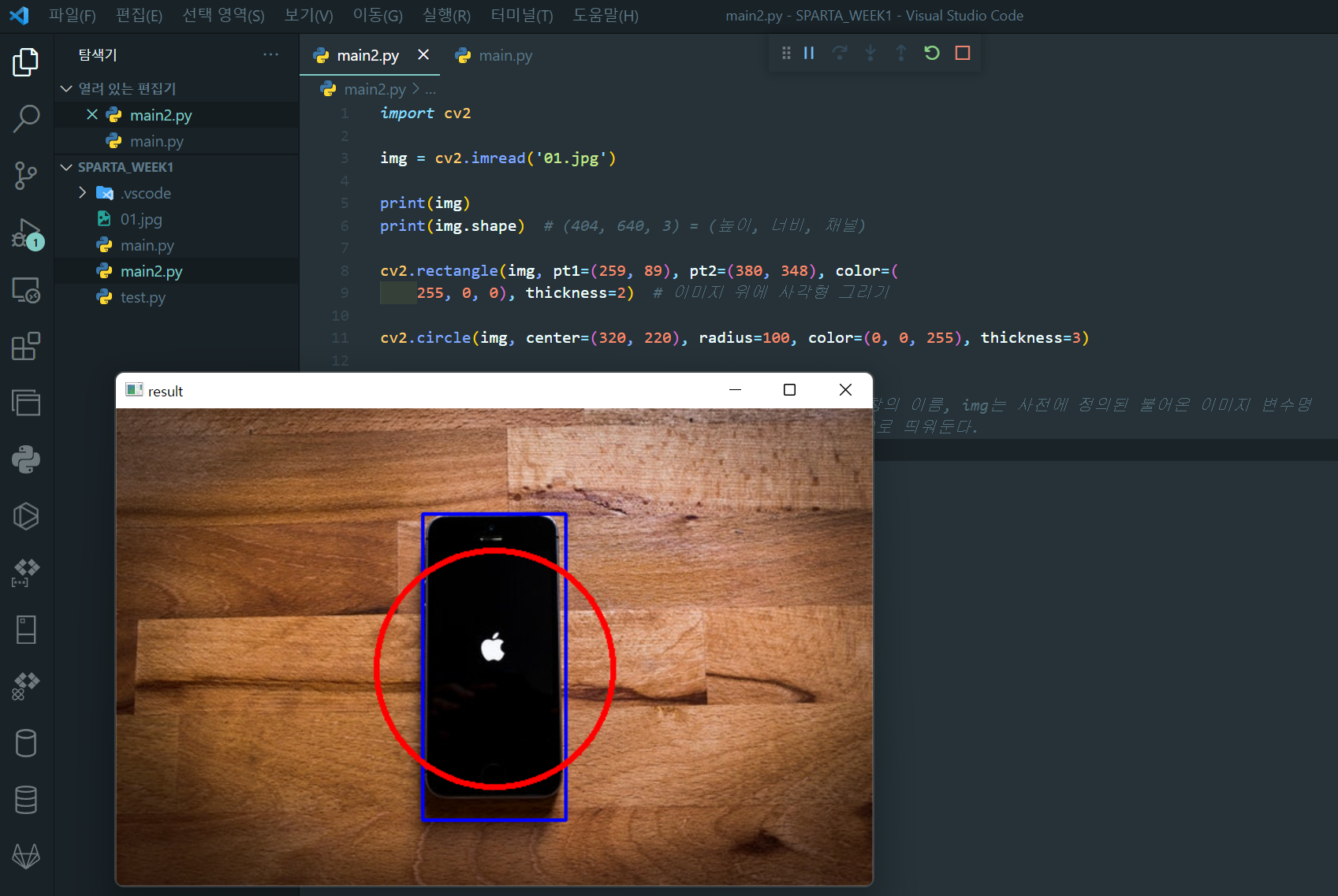
Task: Click the VS Code logo icon
Action: [x=19, y=15]
